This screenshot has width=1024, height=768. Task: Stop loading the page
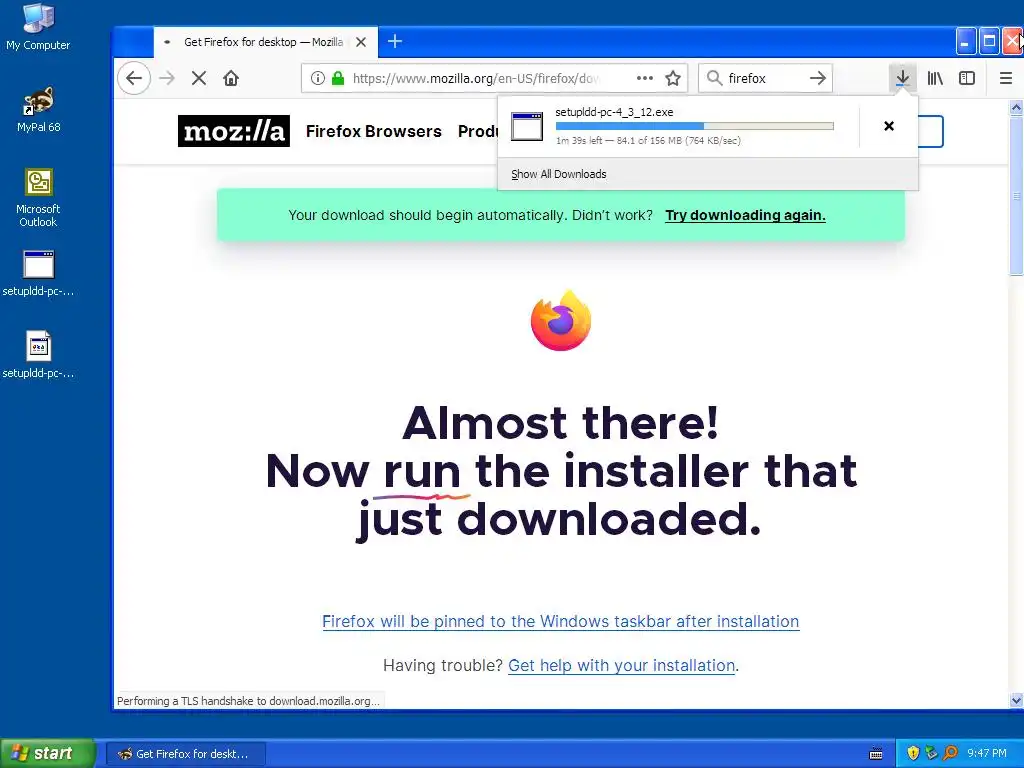pyautogui.click(x=199, y=78)
